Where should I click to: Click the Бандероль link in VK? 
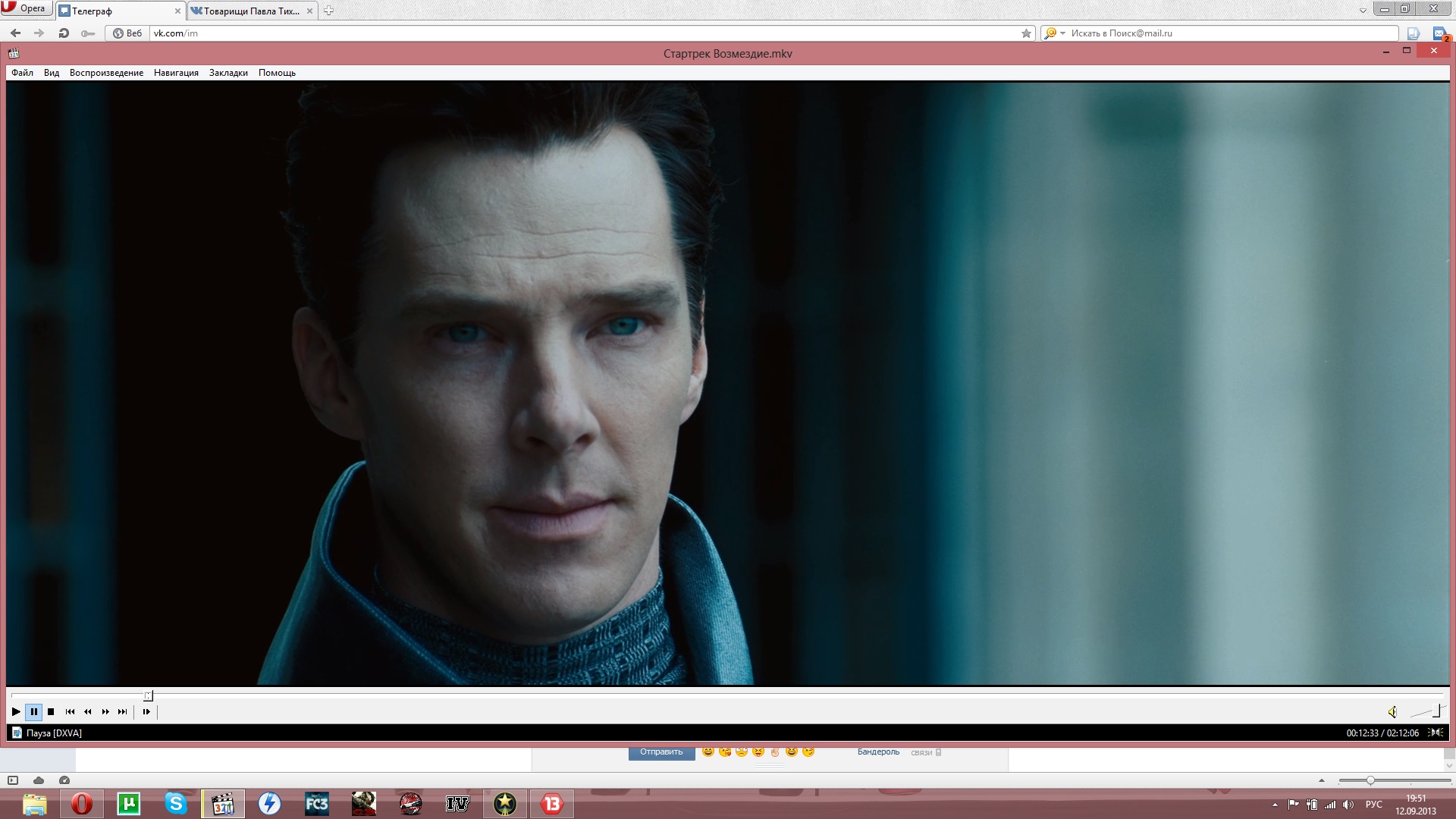(x=878, y=752)
